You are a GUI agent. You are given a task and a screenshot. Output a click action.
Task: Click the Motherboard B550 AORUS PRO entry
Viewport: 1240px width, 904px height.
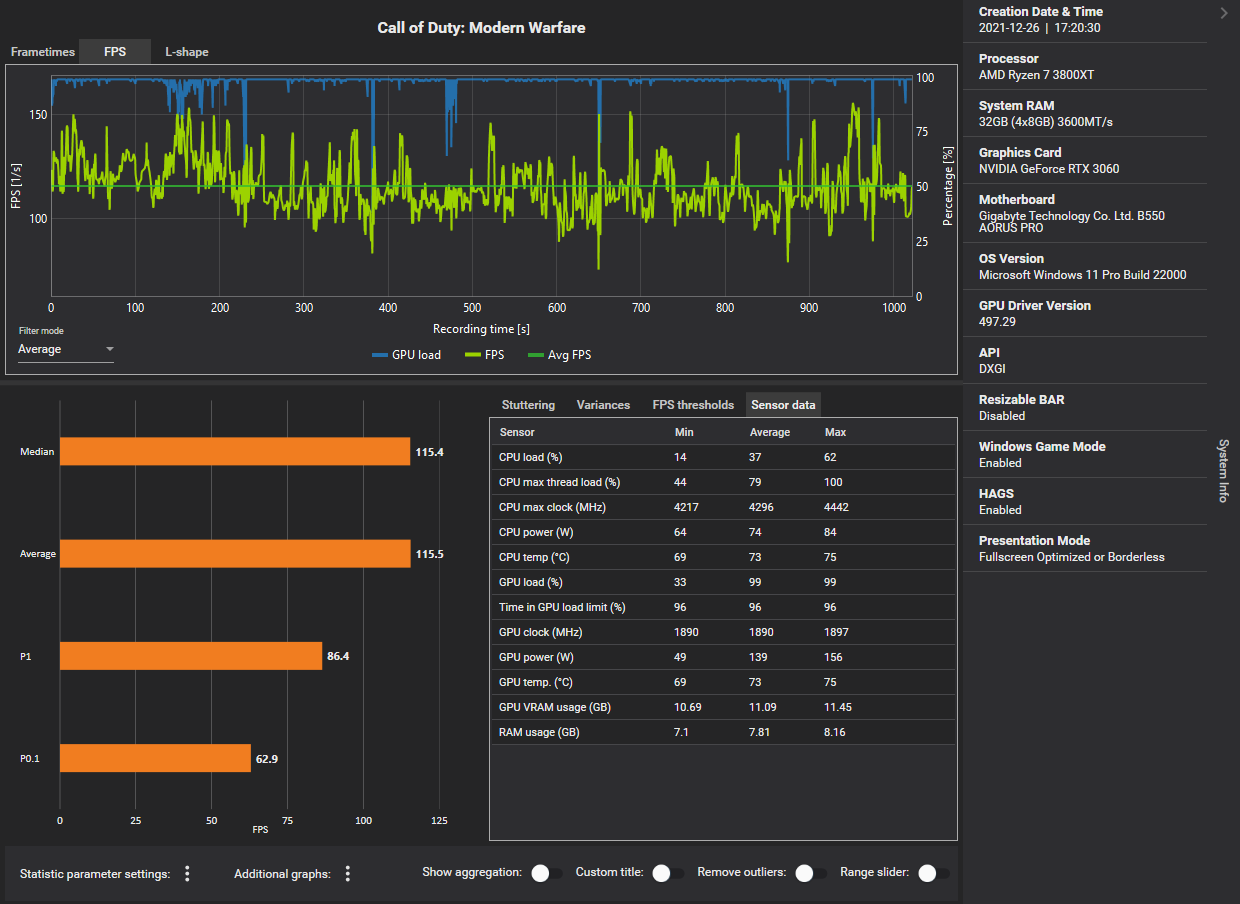(x=1085, y=213)
